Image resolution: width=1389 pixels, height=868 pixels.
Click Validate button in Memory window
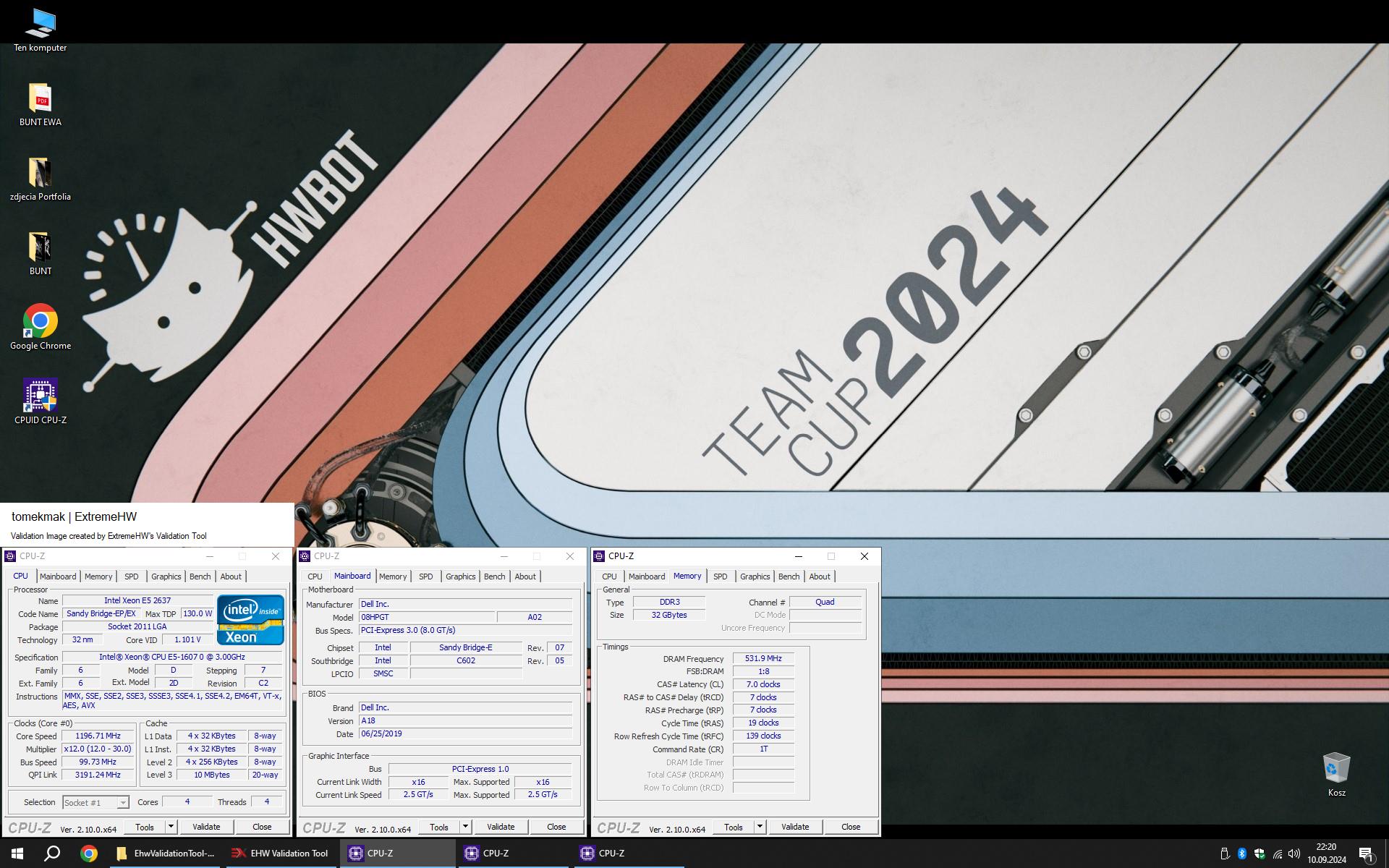(x=795, y=827)
